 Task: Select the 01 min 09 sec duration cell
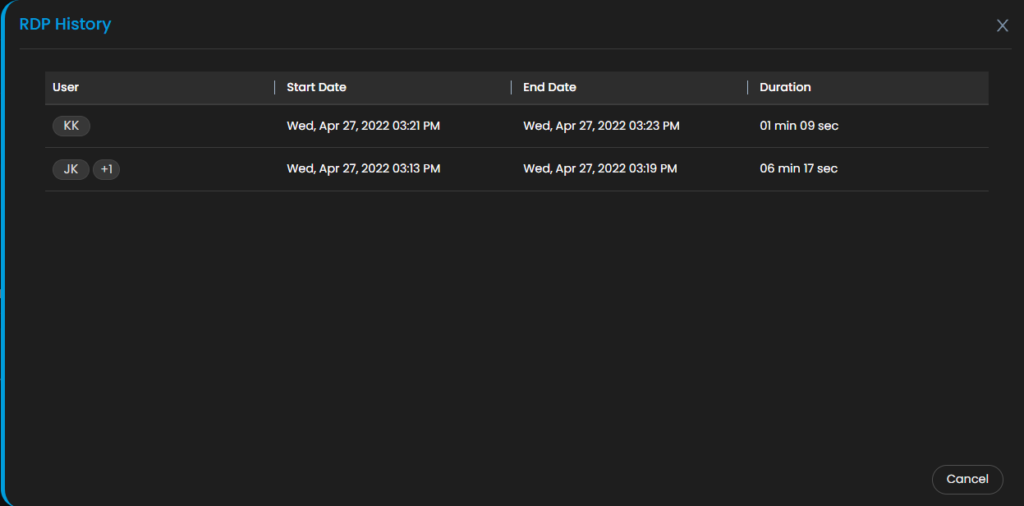pos(799,125)
